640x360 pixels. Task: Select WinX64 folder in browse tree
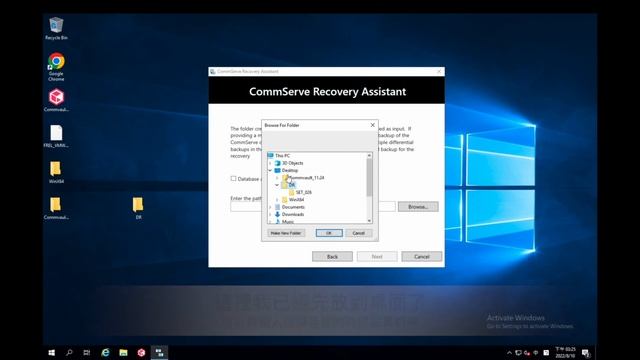tap(296, 200)
